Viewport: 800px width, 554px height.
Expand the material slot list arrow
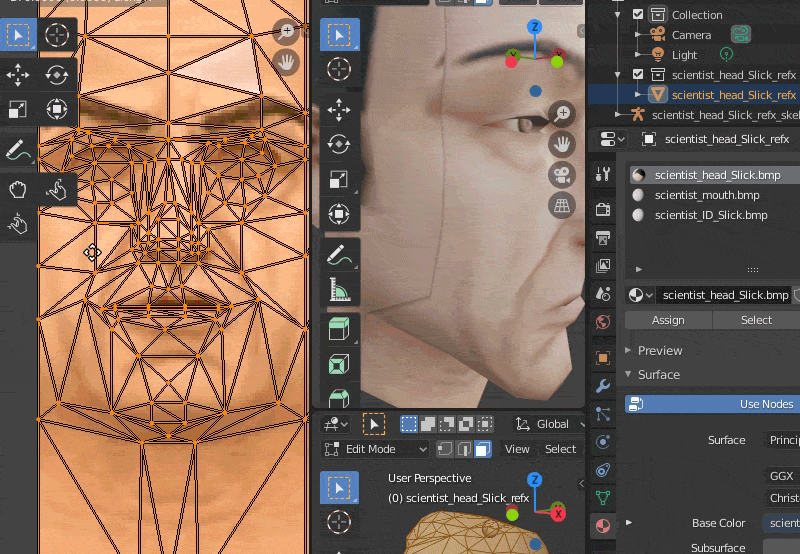pyautogui.click(x=639, y=269)
